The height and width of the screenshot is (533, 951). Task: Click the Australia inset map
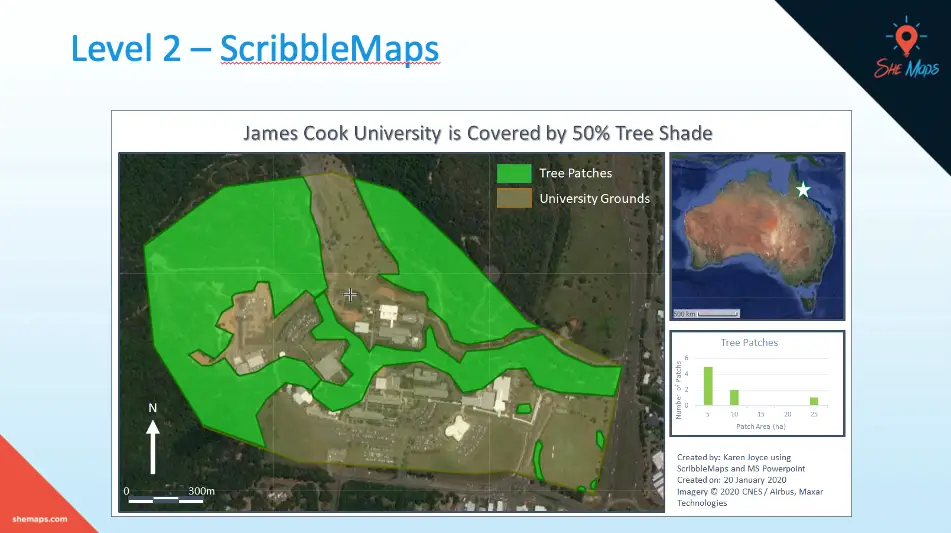(x=757, y=236)
